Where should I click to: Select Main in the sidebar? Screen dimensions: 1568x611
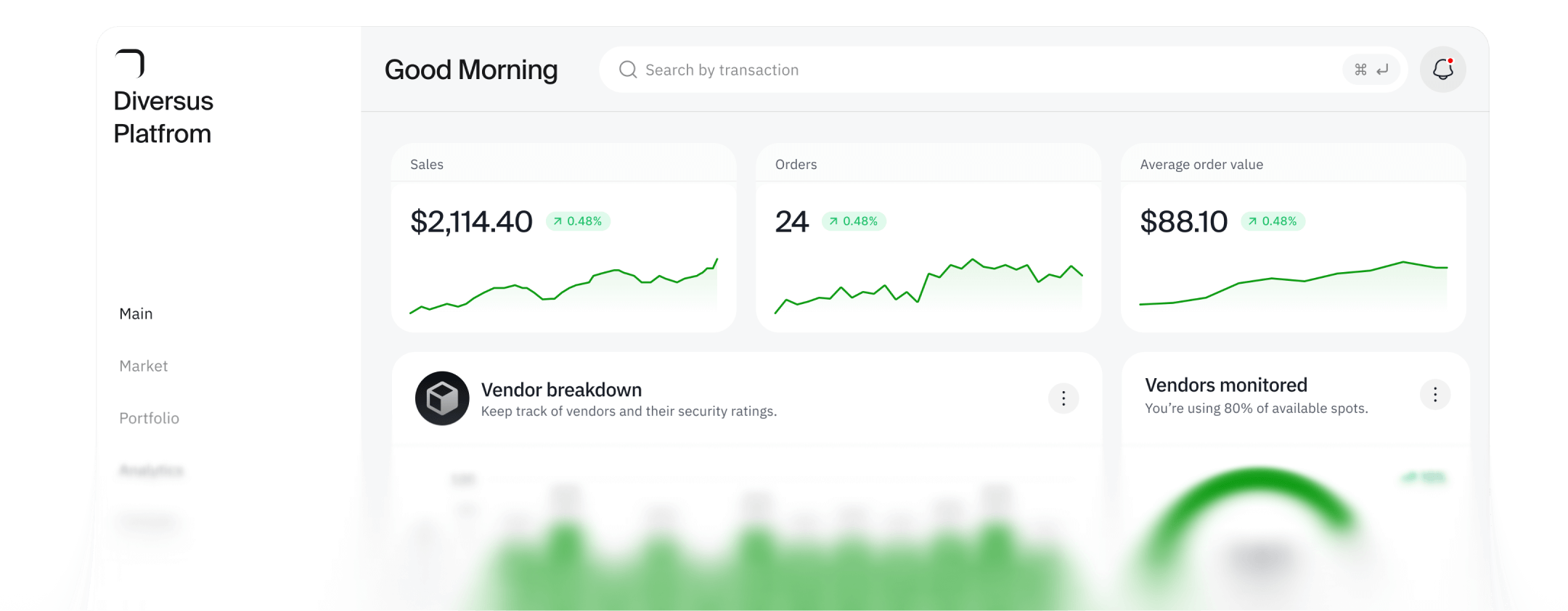point(136,313)
